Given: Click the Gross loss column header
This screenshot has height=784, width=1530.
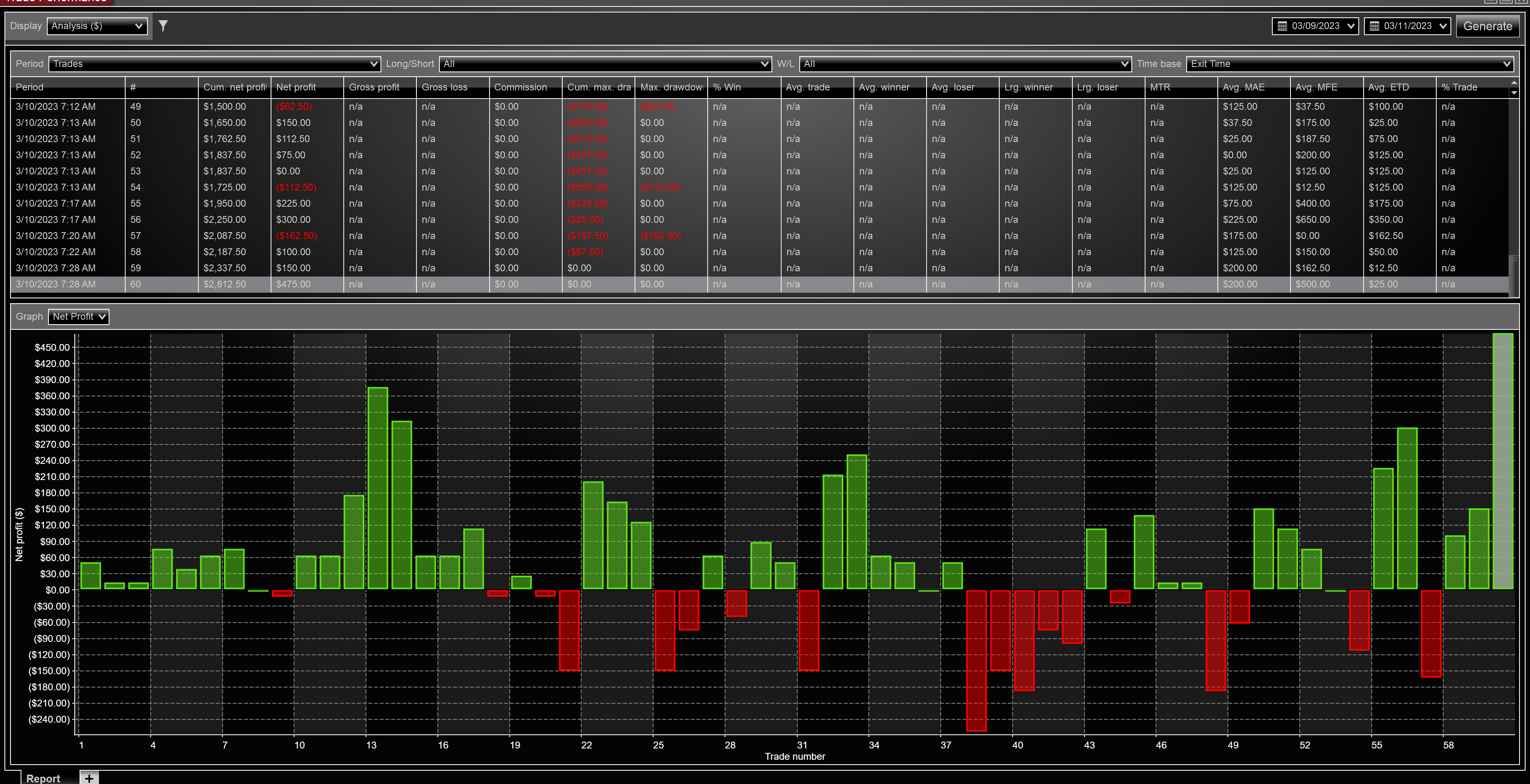Looking at the screenshot, I should [453, 87].
